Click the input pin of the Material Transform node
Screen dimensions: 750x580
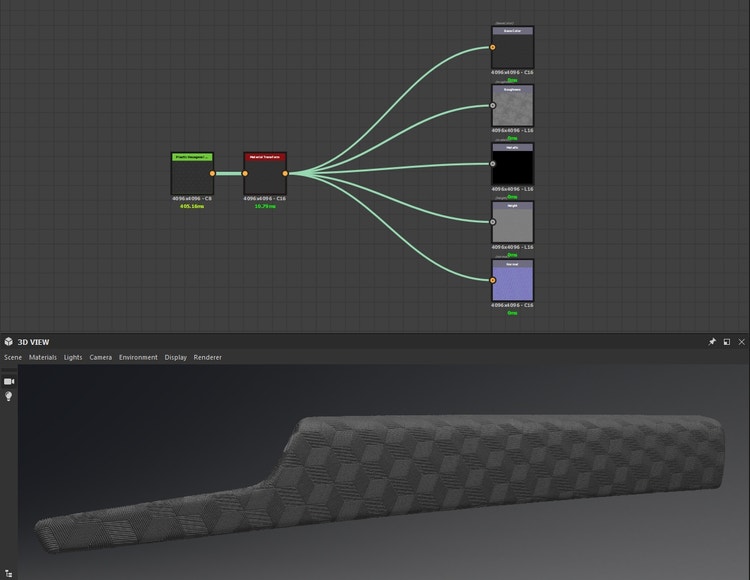(245, 174)
